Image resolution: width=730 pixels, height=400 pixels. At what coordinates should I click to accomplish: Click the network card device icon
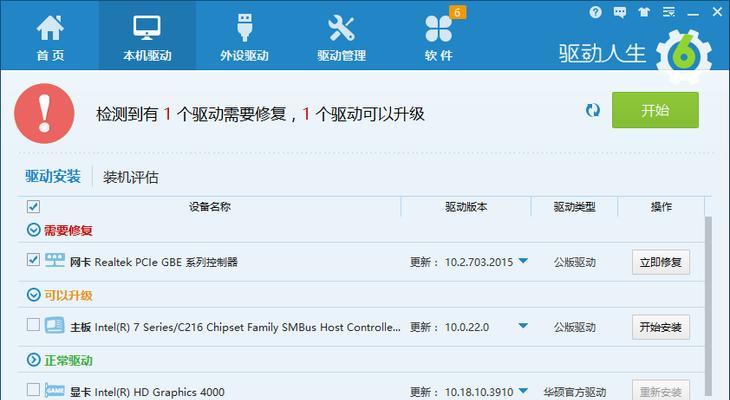(54, 260)
